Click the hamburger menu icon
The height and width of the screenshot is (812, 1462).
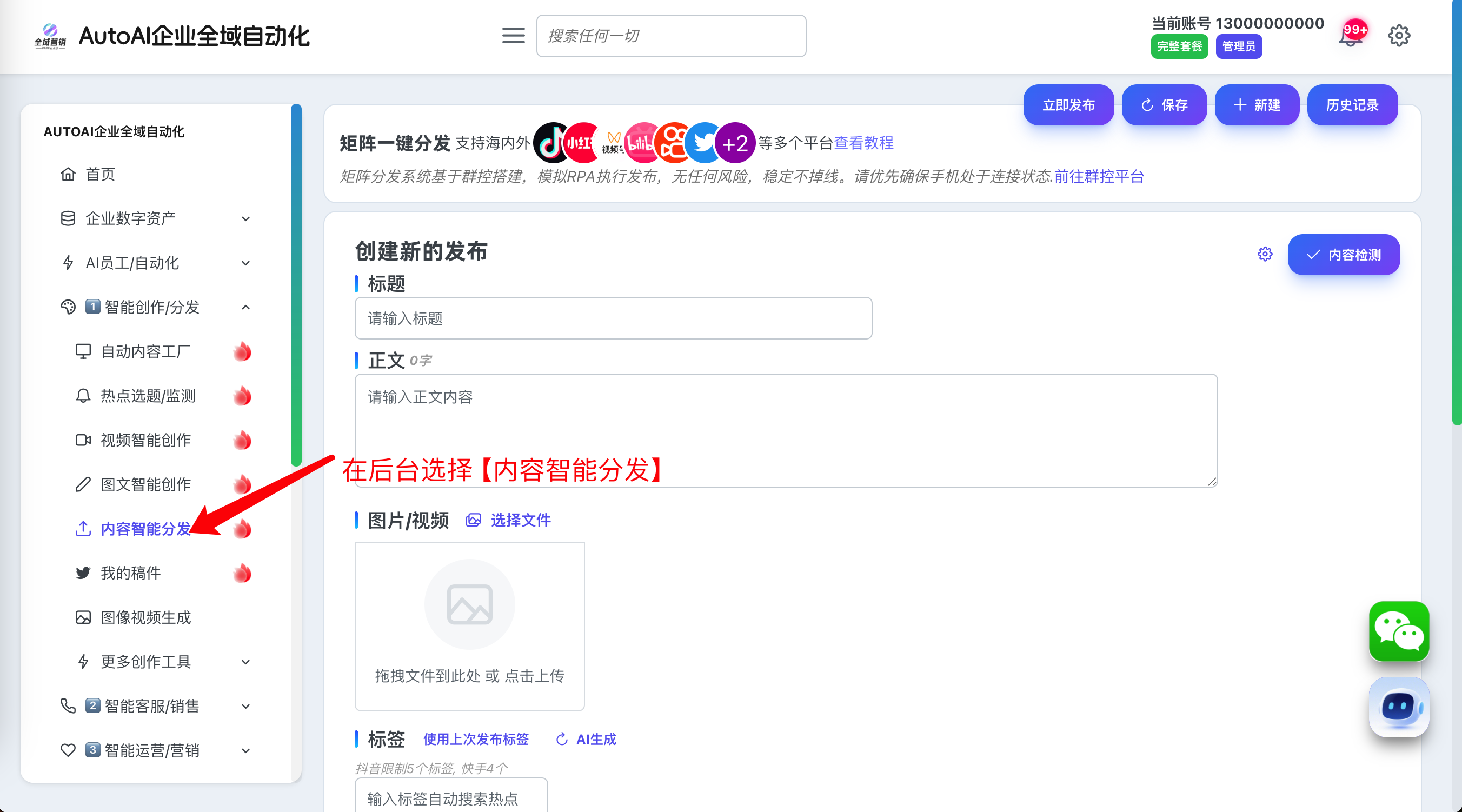(x=513, y=36)
